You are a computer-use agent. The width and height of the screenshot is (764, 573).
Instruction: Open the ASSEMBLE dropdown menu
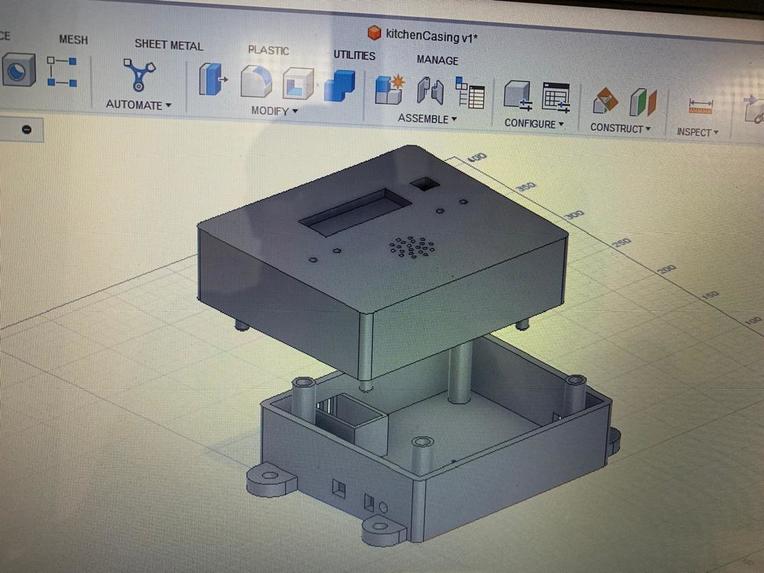tap(427, 118)
